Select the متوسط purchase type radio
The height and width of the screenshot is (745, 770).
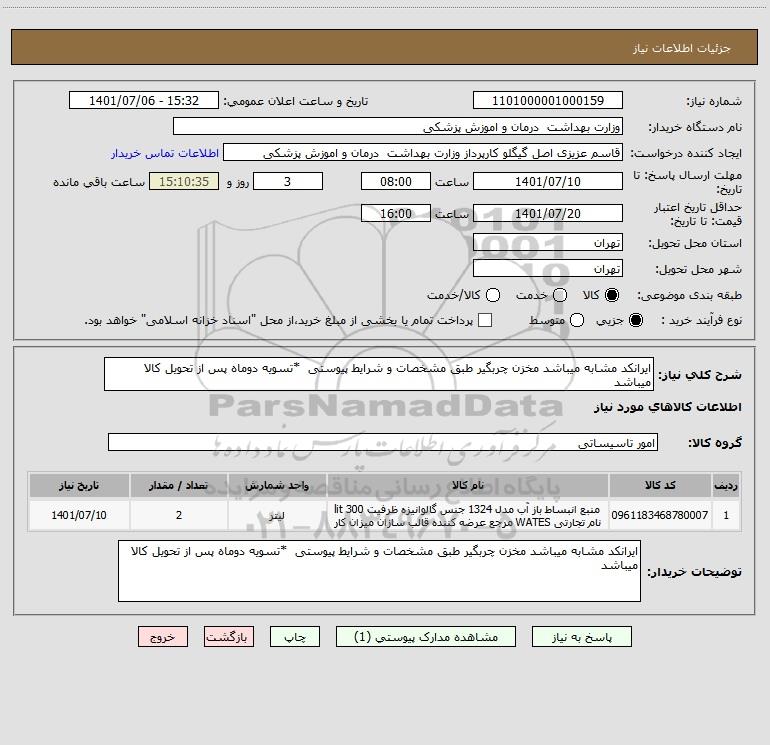(577, 320)
